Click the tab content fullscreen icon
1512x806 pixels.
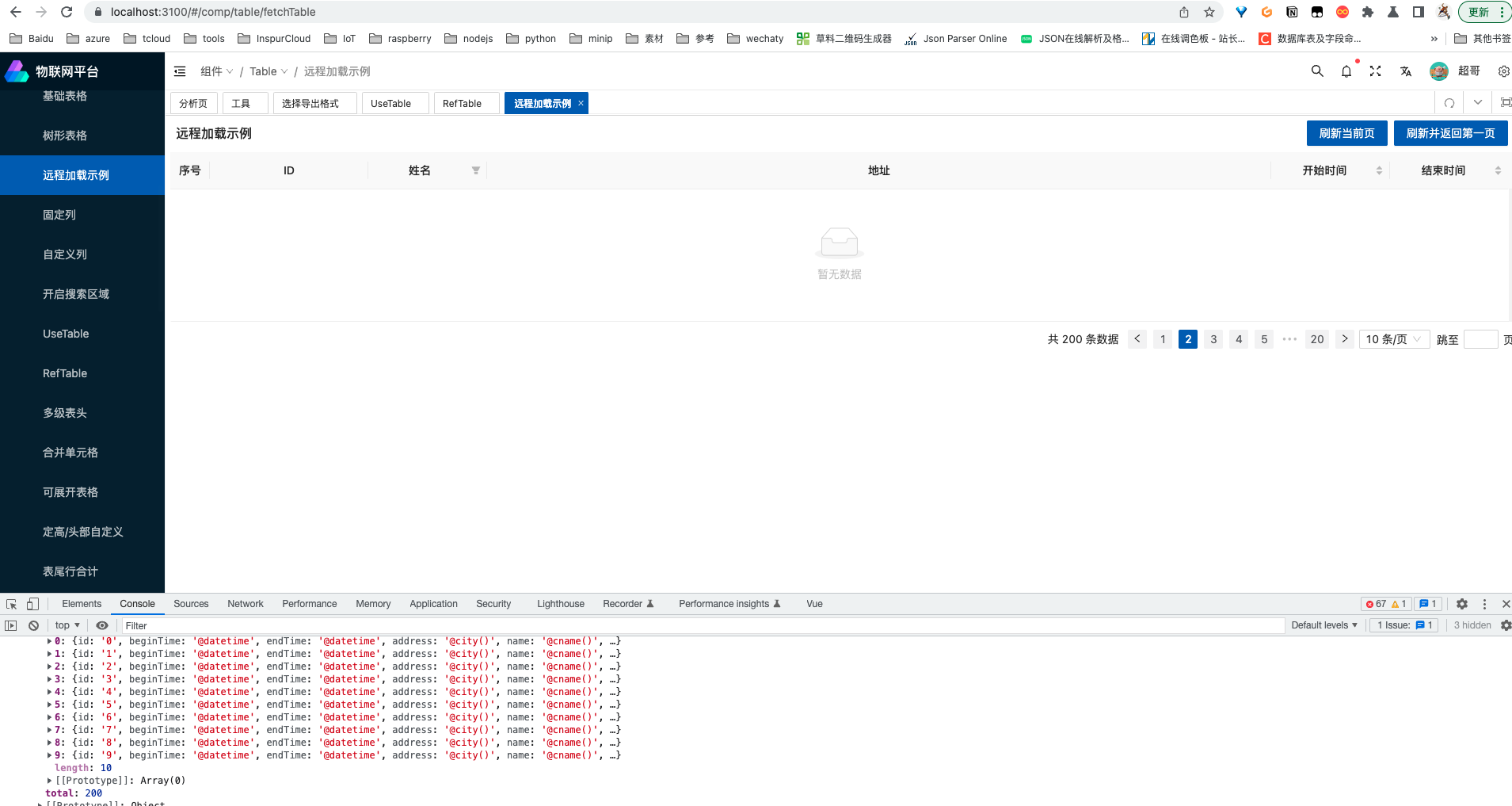[1506, 103]
